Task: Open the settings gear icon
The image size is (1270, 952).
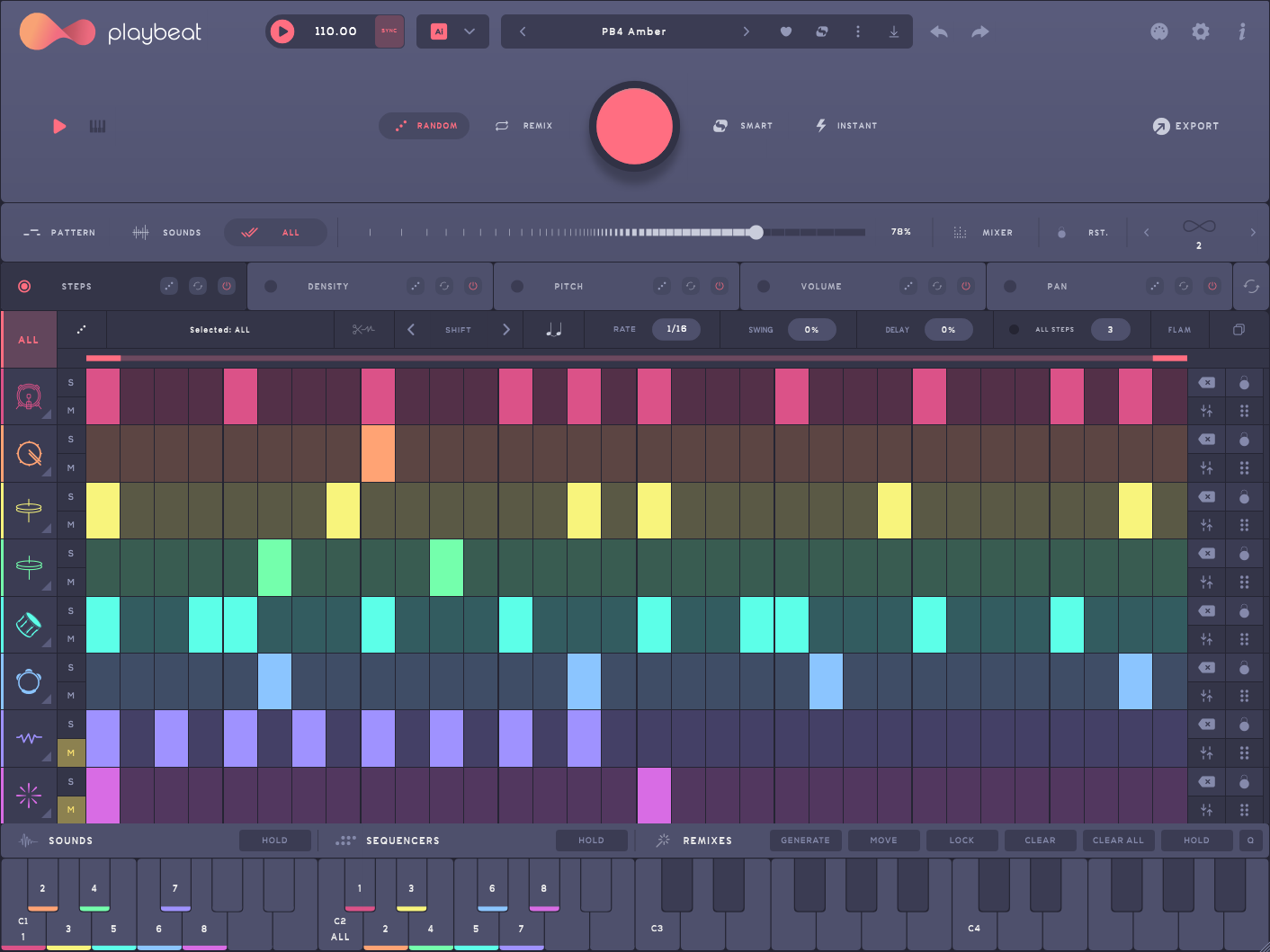Action: click(x=1200, y=31)
